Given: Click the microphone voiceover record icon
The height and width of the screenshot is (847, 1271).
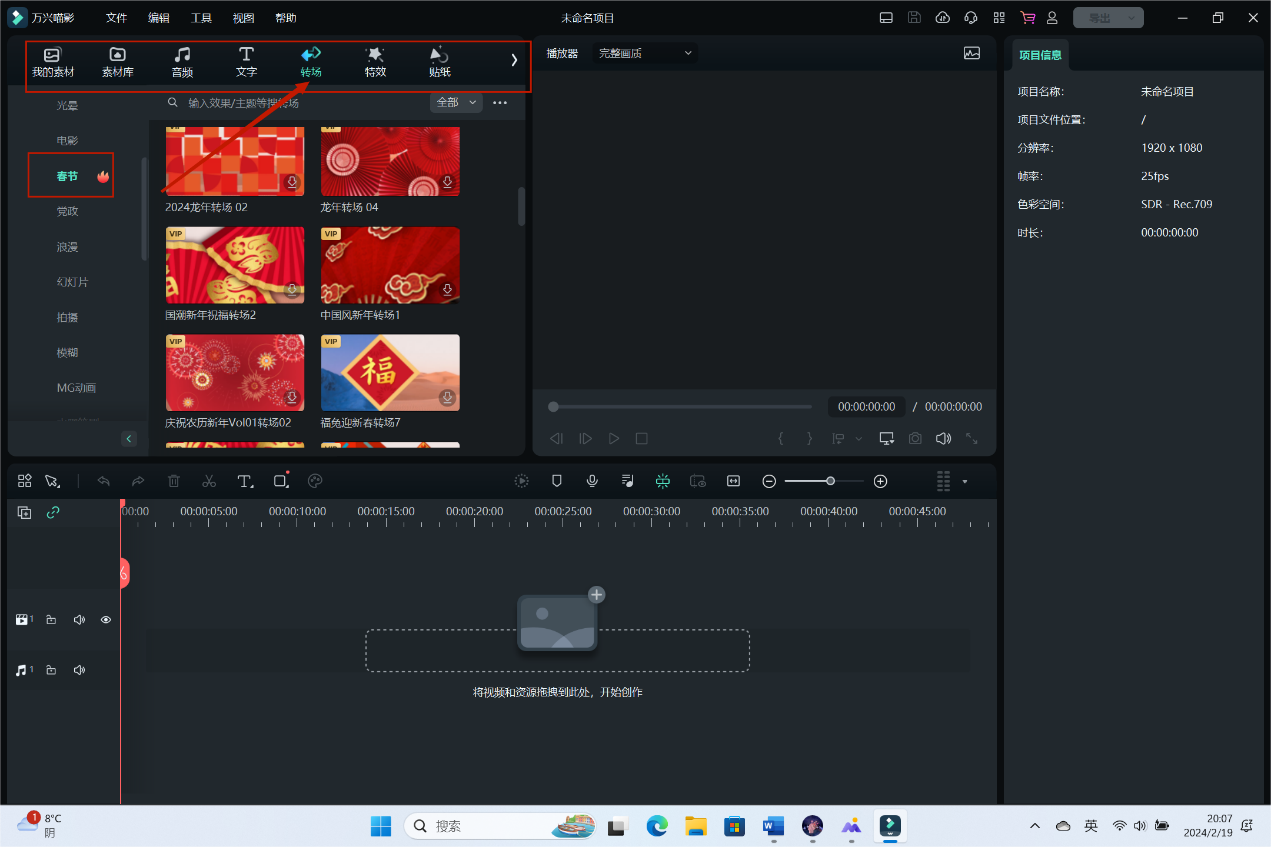Looking at the screenshot, I should coord(592,481).
